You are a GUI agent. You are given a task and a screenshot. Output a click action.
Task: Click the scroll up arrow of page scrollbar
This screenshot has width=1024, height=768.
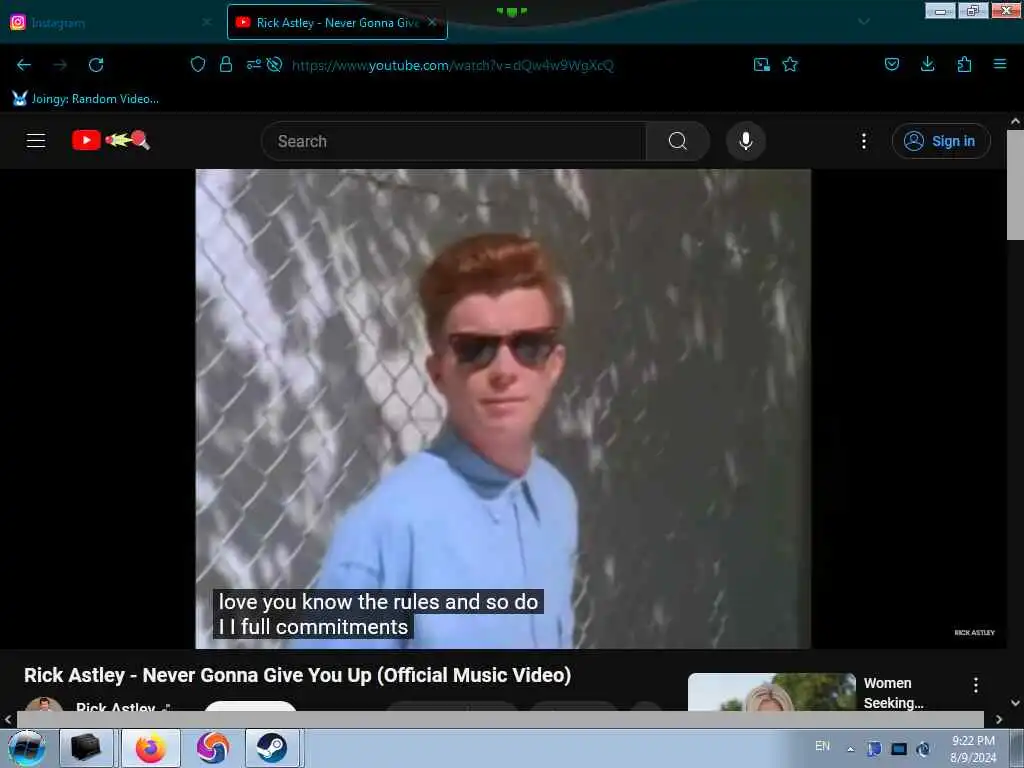coord(1015,121)
